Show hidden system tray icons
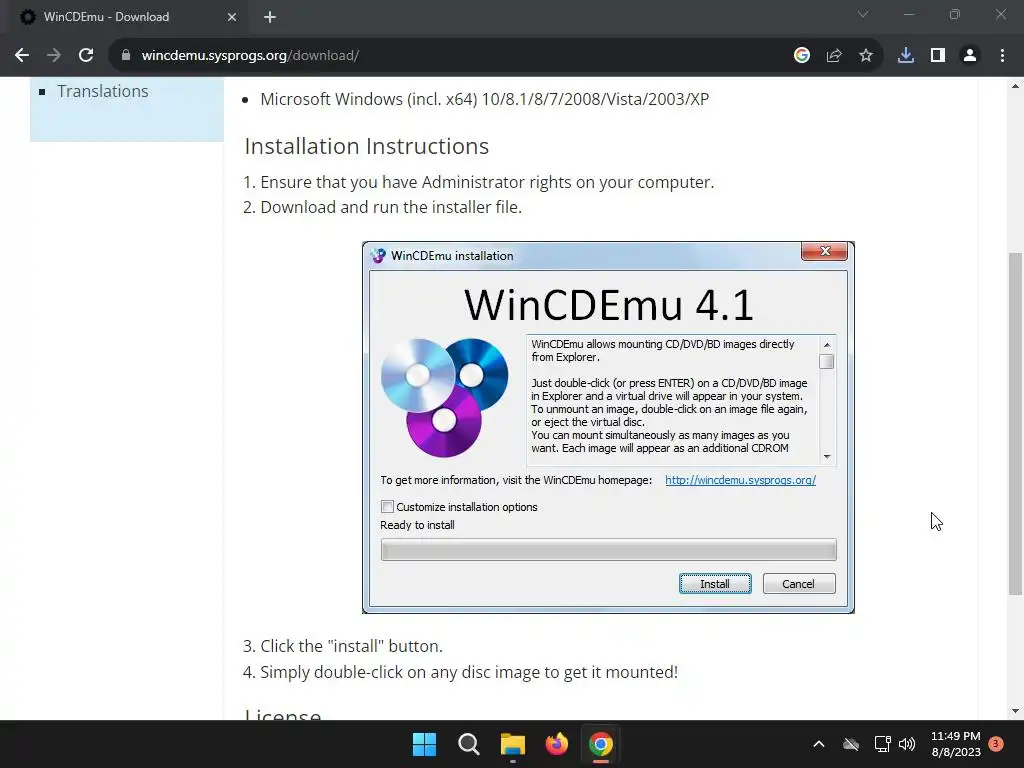Screen dimensions: 1024x768 click(x=819, y=744)
